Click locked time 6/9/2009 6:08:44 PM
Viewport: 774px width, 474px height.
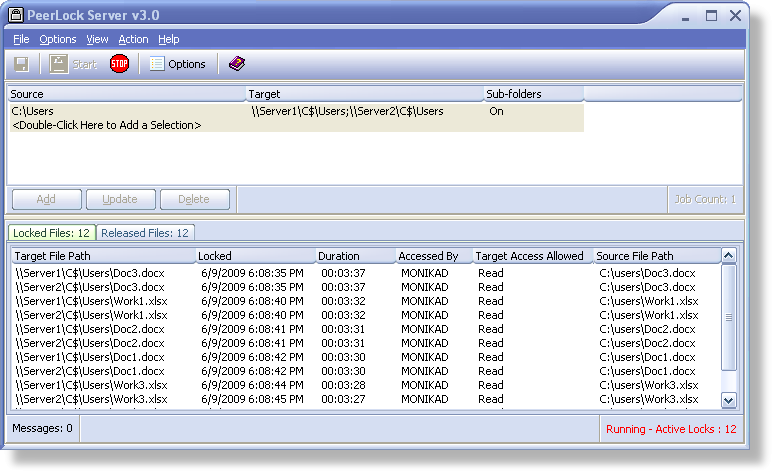coord(252,385)
